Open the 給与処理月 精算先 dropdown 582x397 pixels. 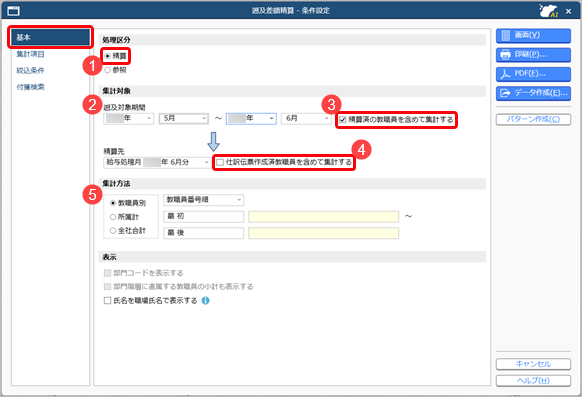157,162
